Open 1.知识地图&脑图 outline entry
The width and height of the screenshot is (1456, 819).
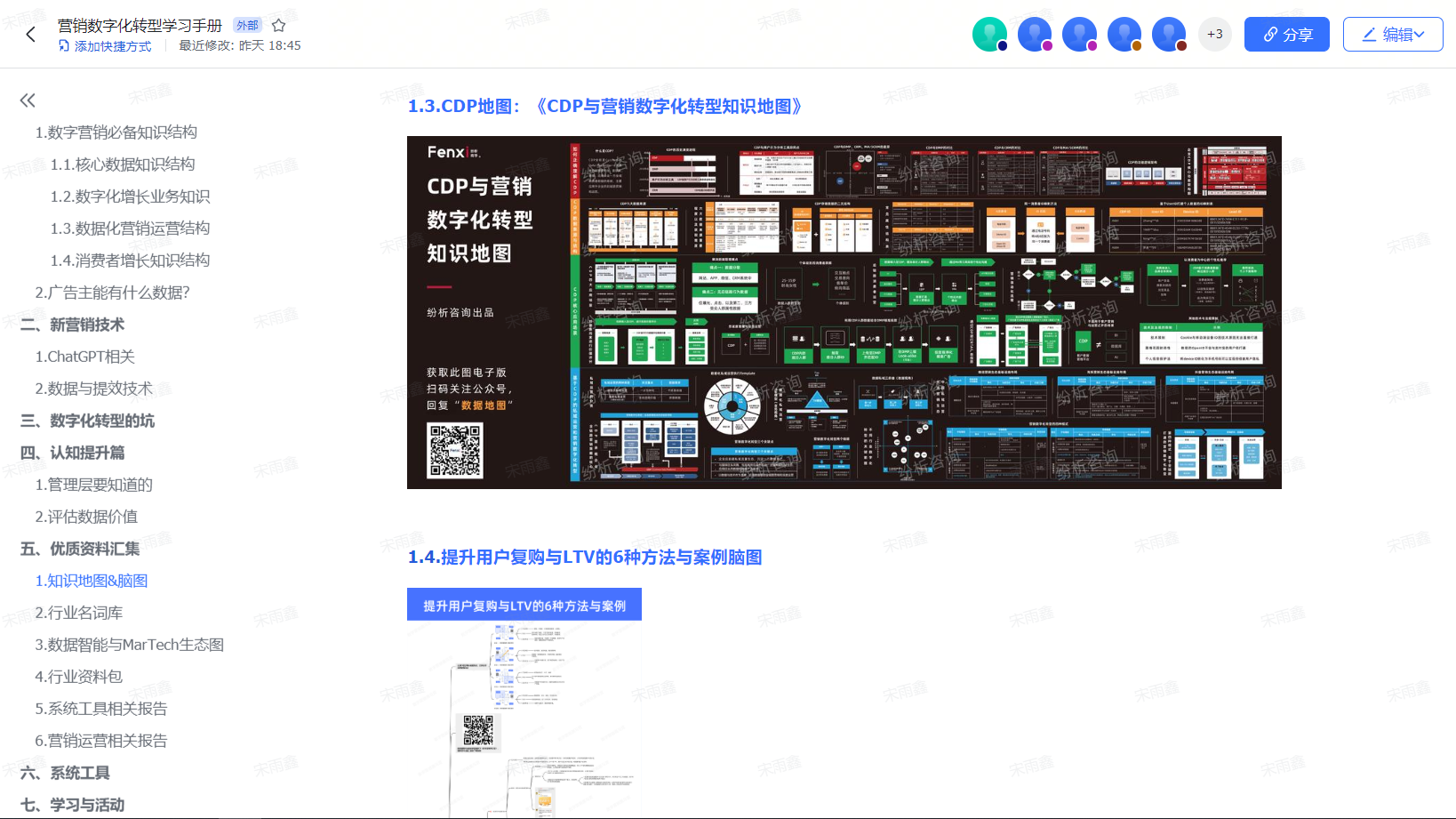coord(91,581)
